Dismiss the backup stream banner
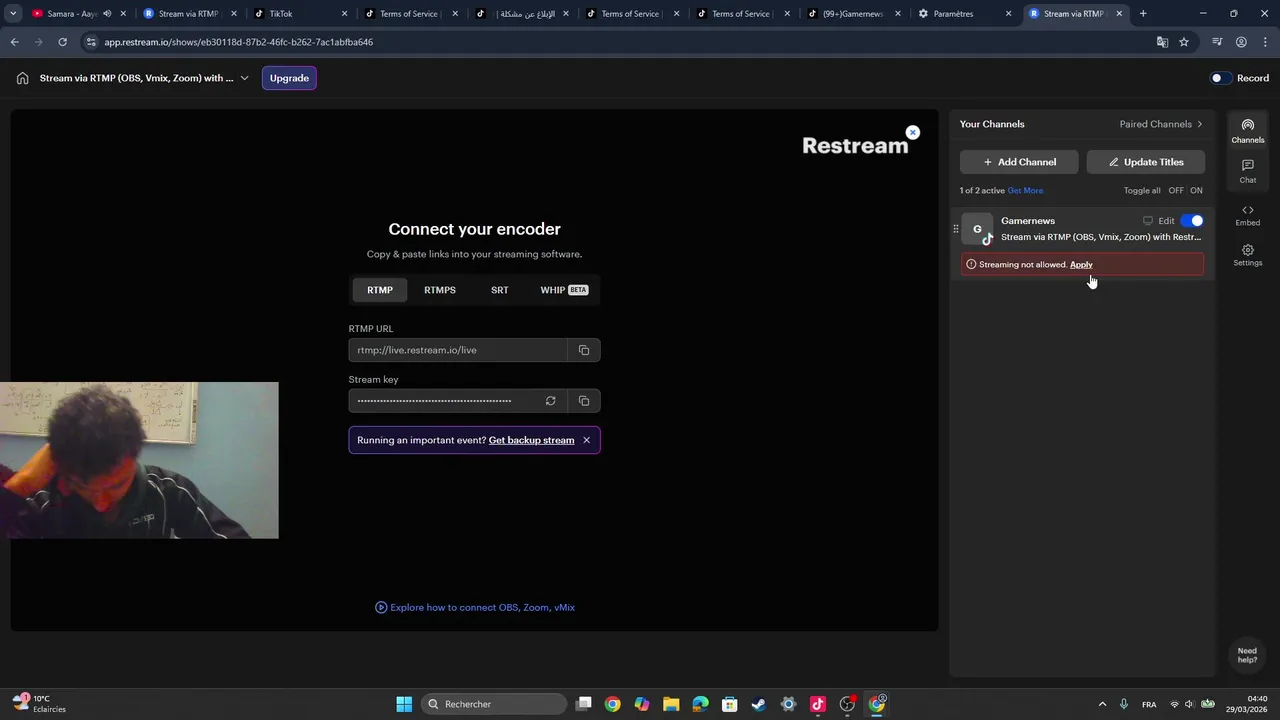1280x720 pixels. [x=587, y=440]
